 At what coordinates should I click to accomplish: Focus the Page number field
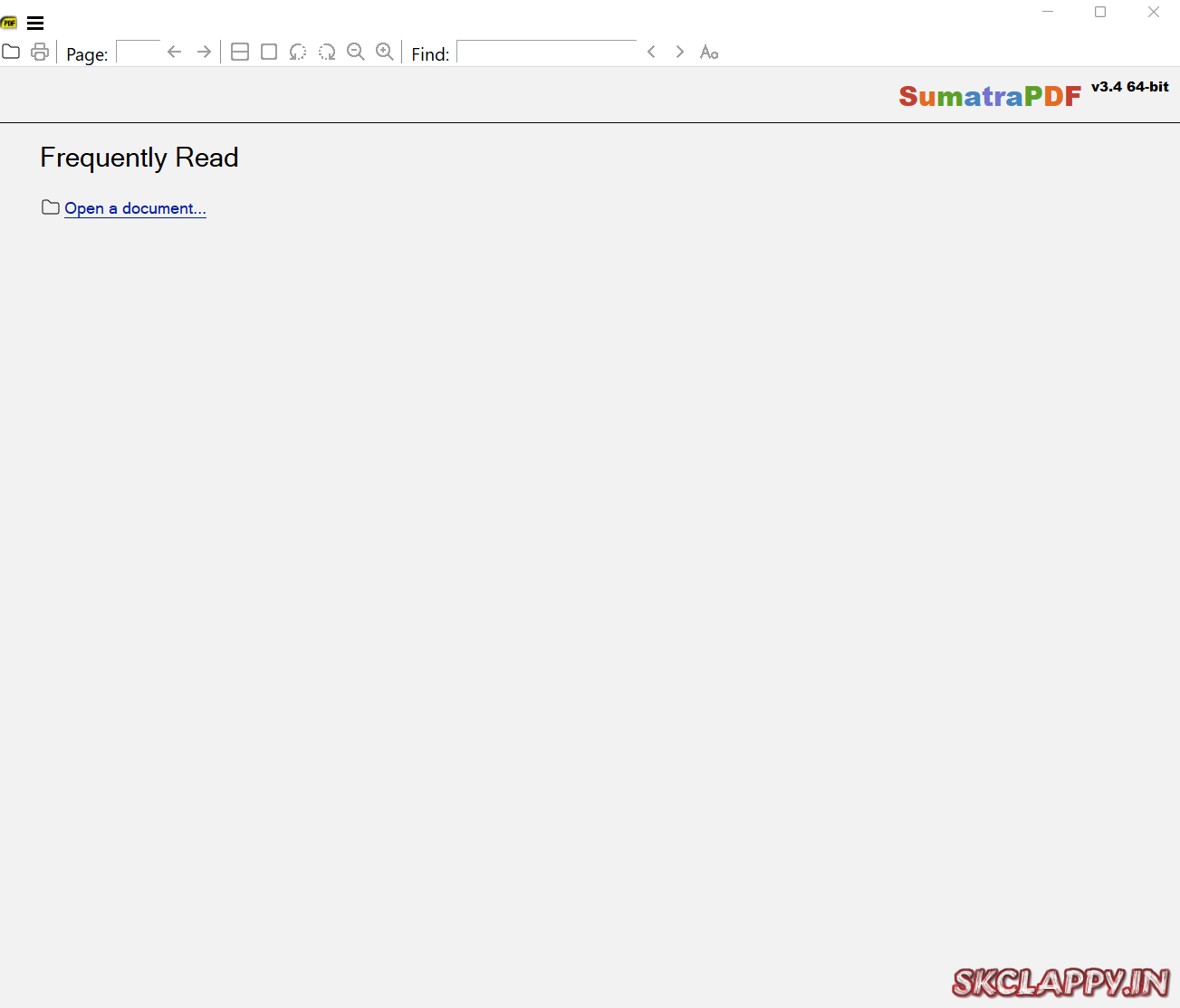139,53
